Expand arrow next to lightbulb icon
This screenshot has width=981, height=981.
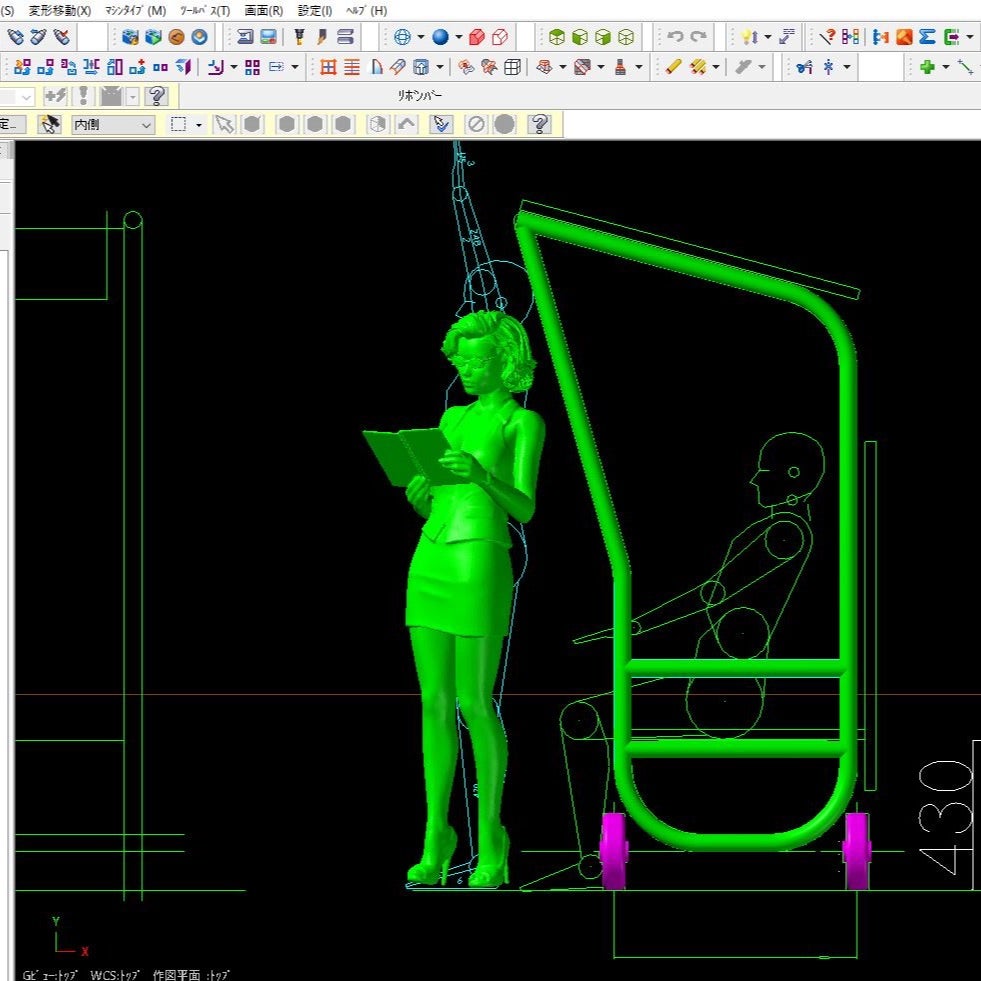click(x=768, y=37)
